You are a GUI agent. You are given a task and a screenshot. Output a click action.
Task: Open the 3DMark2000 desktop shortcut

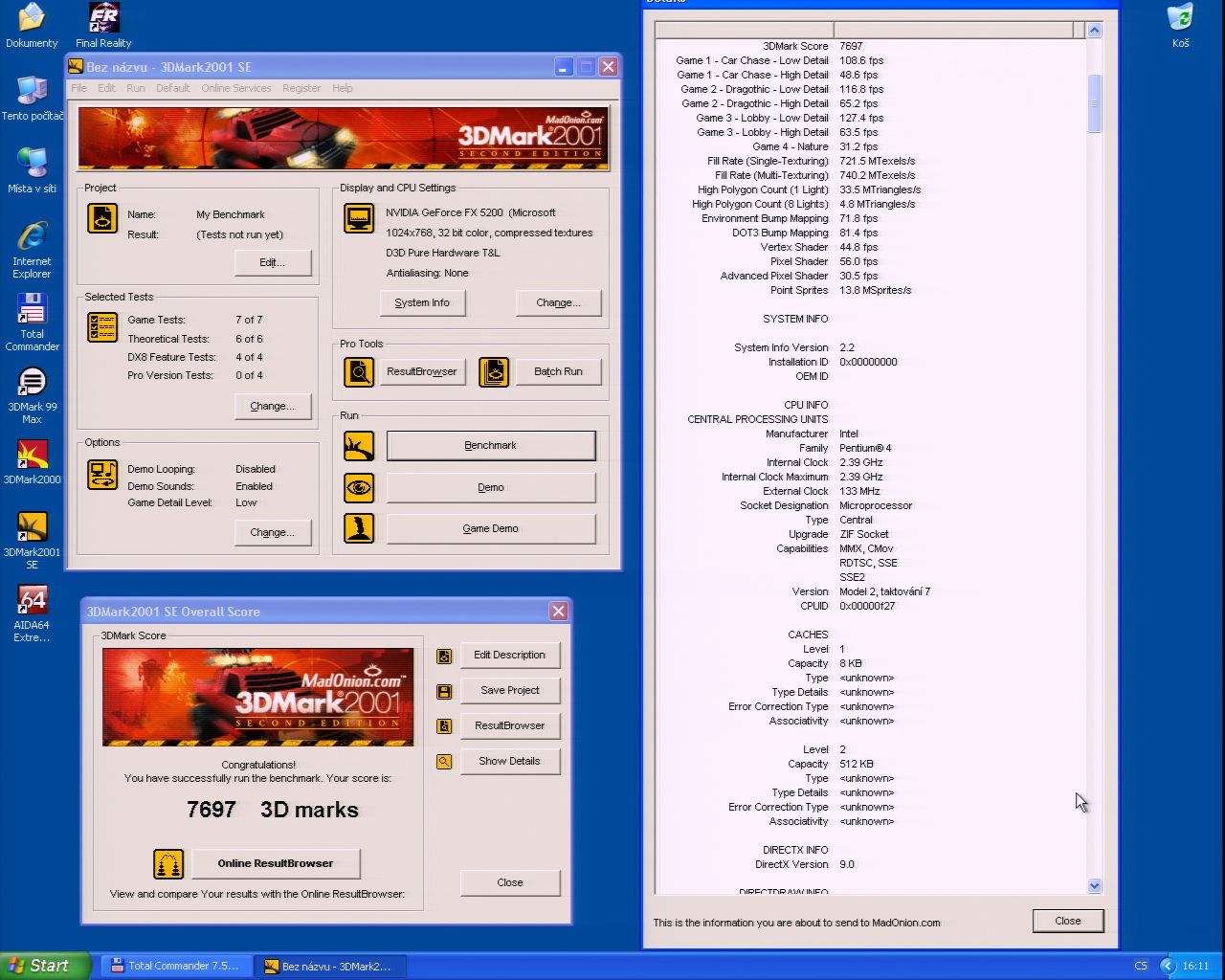point(32,462)
